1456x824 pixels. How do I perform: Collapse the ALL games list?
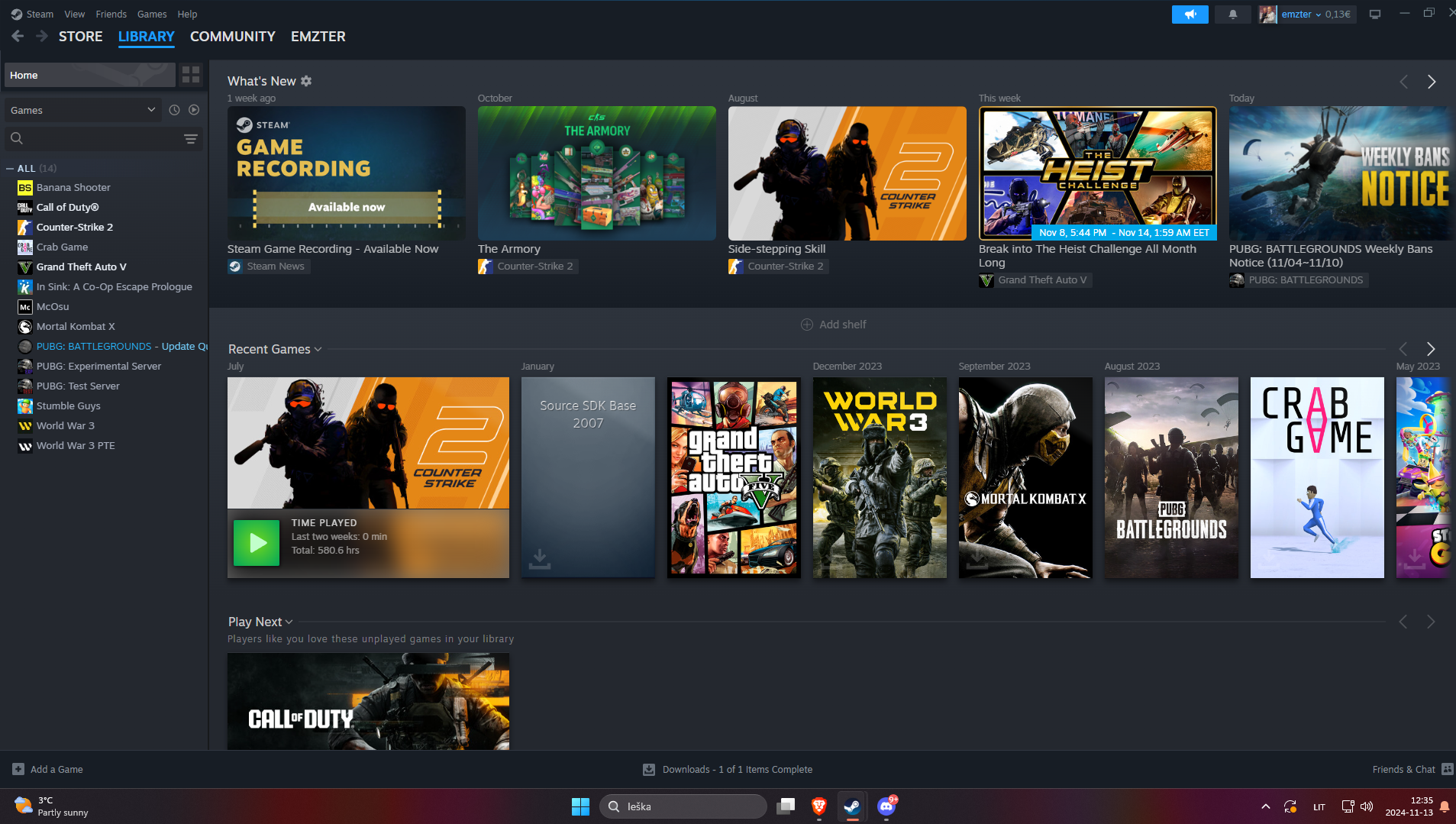pyautogui.click(x=9, y=168)
